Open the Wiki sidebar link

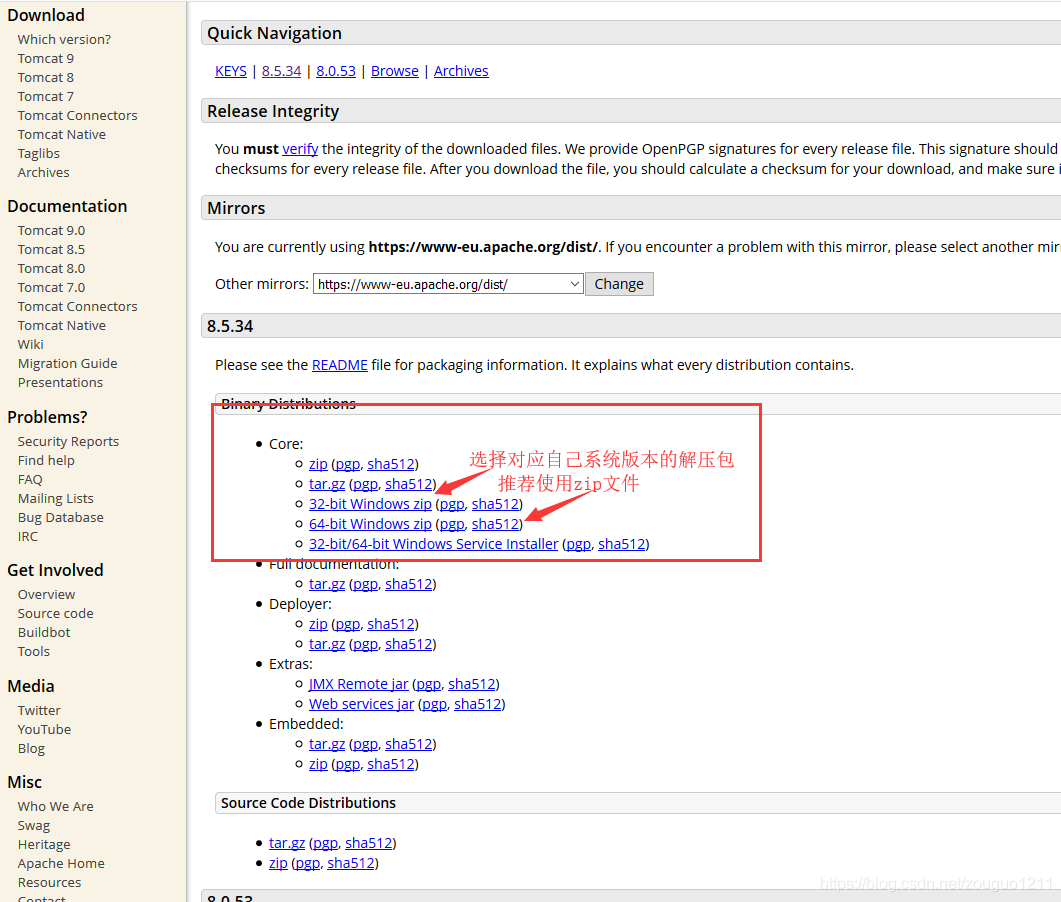pyautogui.click(x=30, y=344)
